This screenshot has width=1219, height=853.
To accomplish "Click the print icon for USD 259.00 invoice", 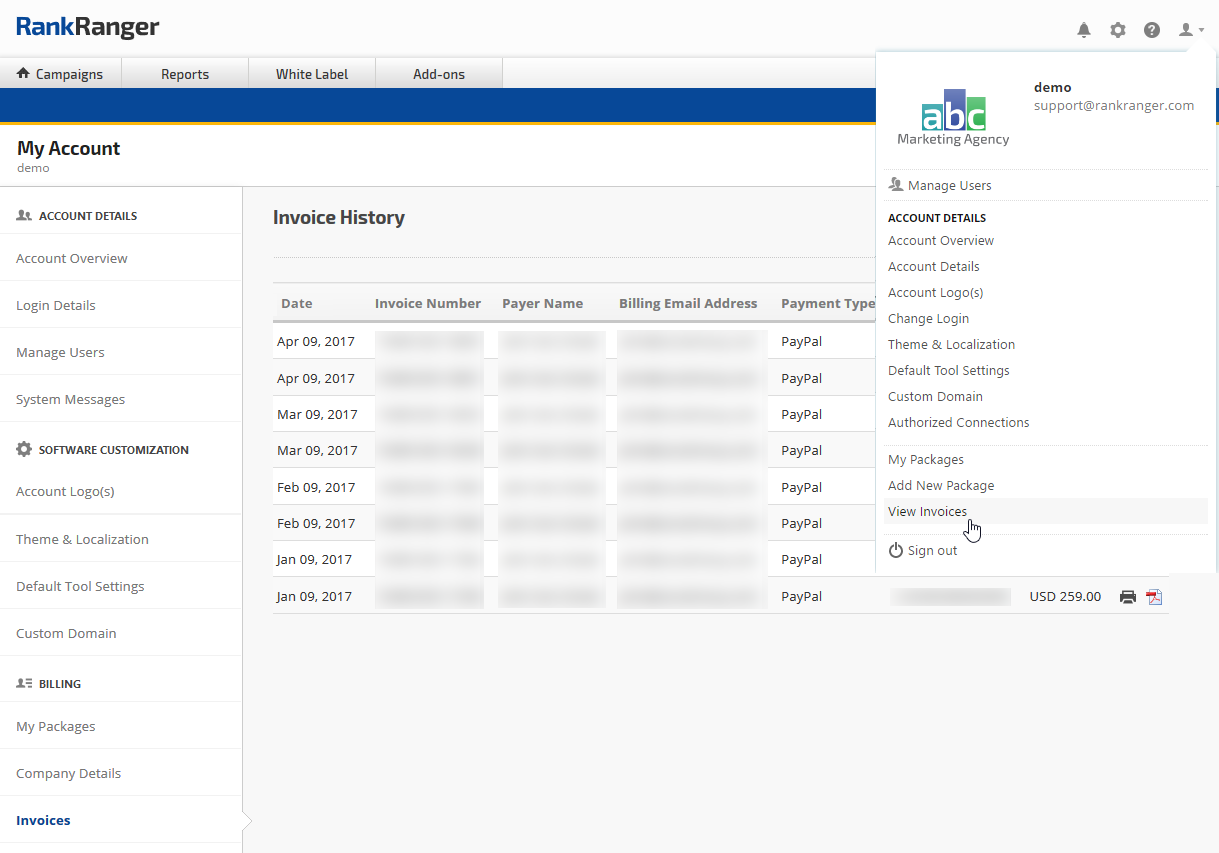I will click(x=1128, y=597).
